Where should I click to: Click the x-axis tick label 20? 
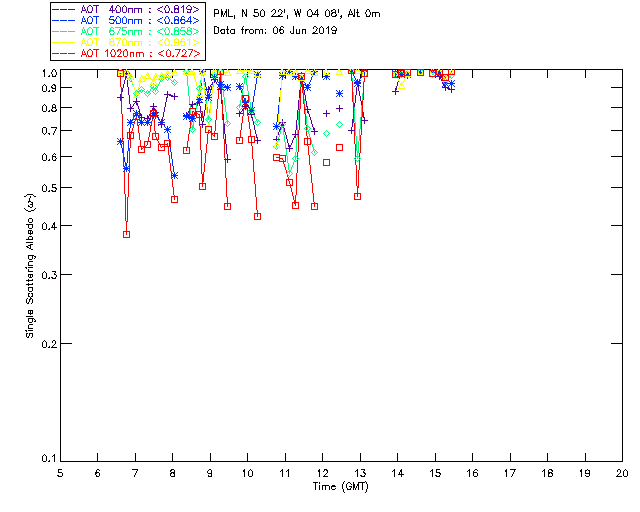622,472
